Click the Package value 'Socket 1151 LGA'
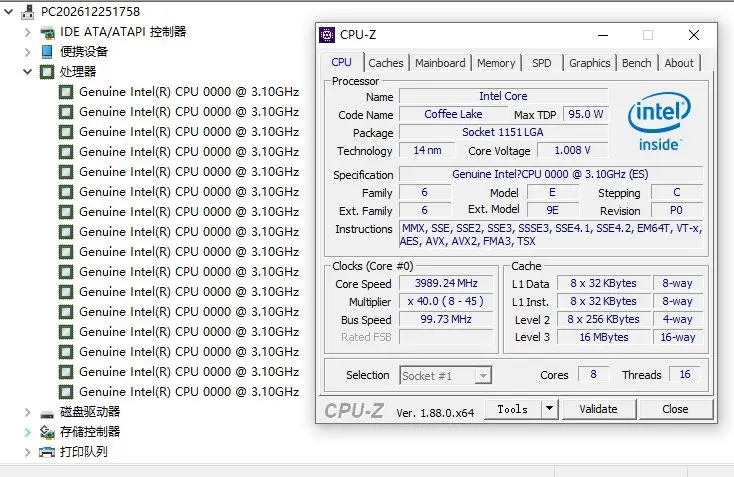The width and height of the screenshot is (734, 477). 504,132
